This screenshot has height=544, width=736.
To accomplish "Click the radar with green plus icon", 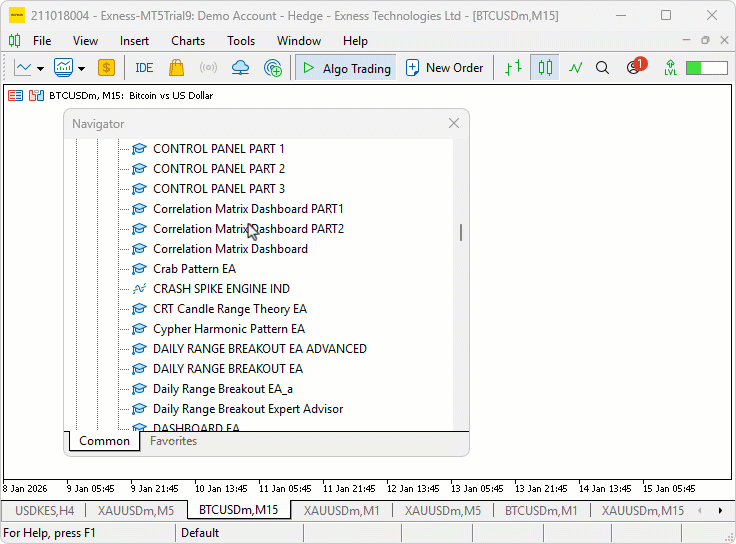I will coord(273,68).
